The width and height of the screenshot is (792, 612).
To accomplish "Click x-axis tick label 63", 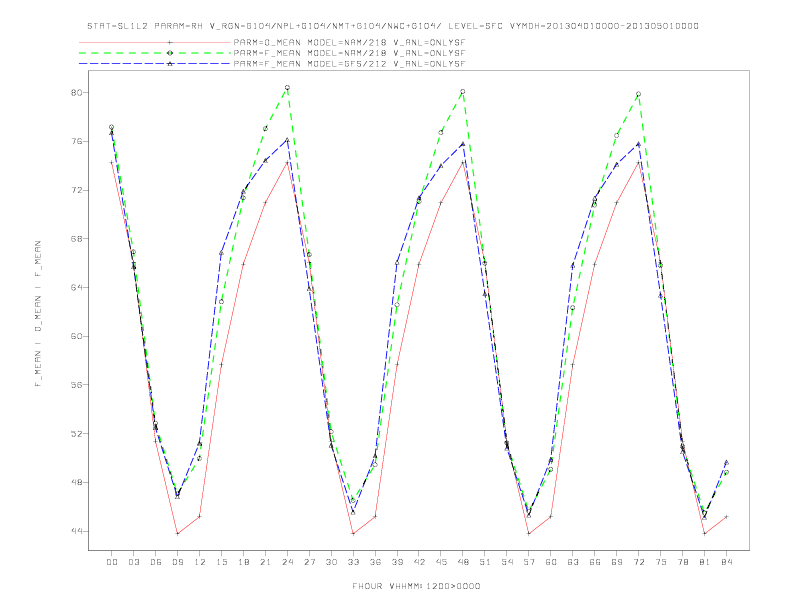I will [x=573, y=562].
